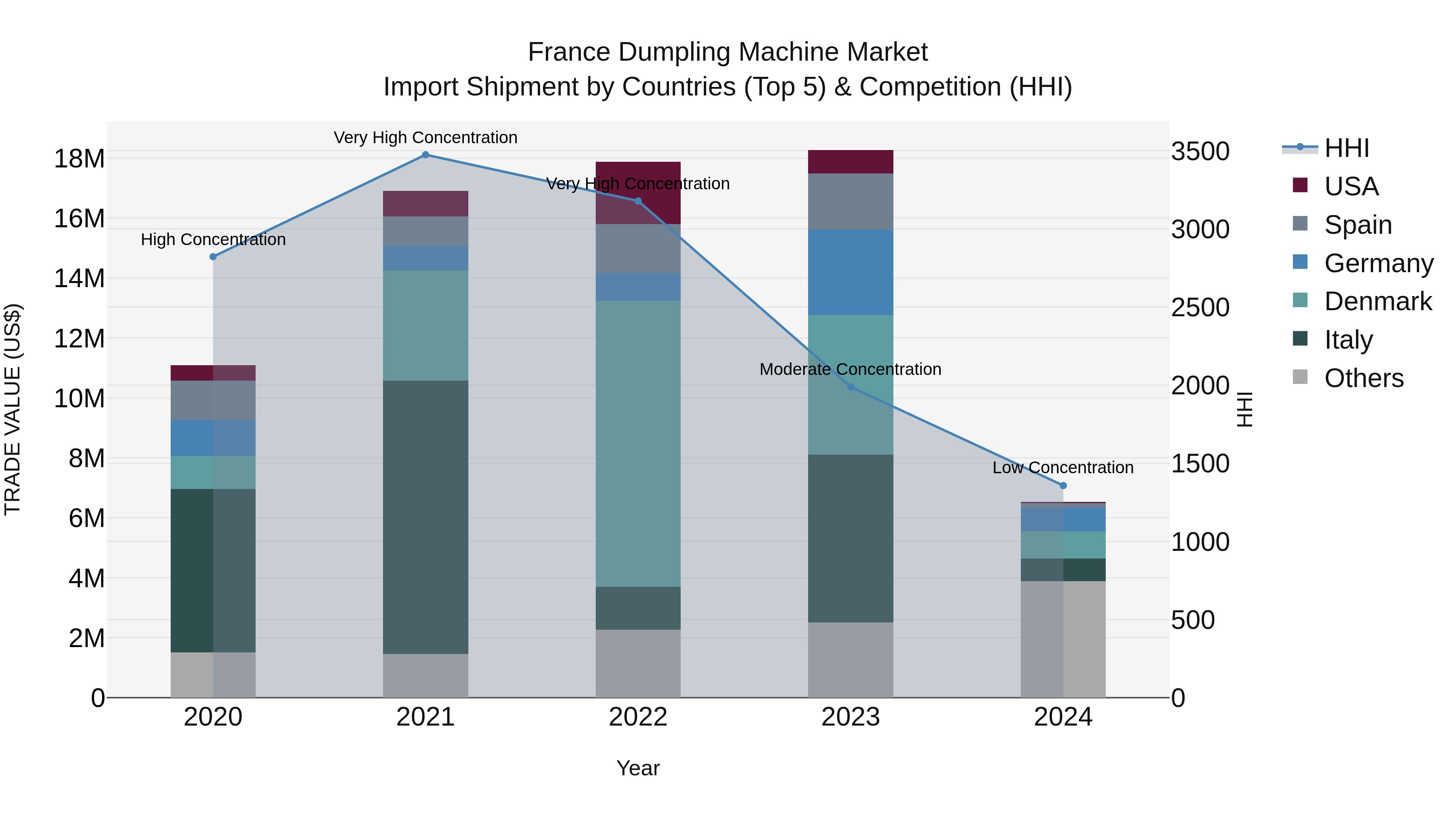This screenshot has height=819, width=1456.
Task: Click the '1000' HHI axis tick label
Action: coord(1200,542)
